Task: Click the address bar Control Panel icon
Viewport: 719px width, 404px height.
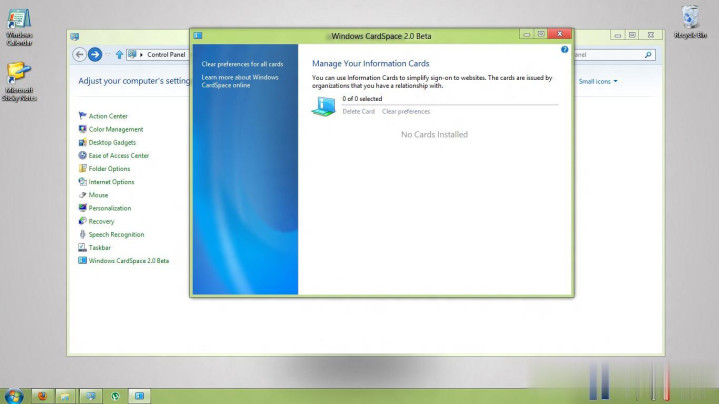Action: (x=132, y=54)
